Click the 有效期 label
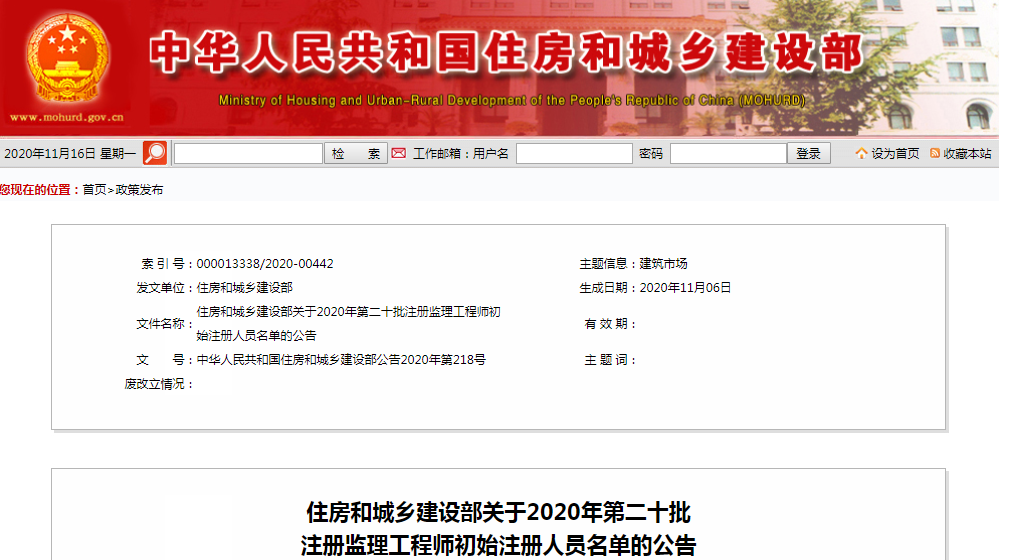The height and width of the screenshot is (560, 1014). 609,324
